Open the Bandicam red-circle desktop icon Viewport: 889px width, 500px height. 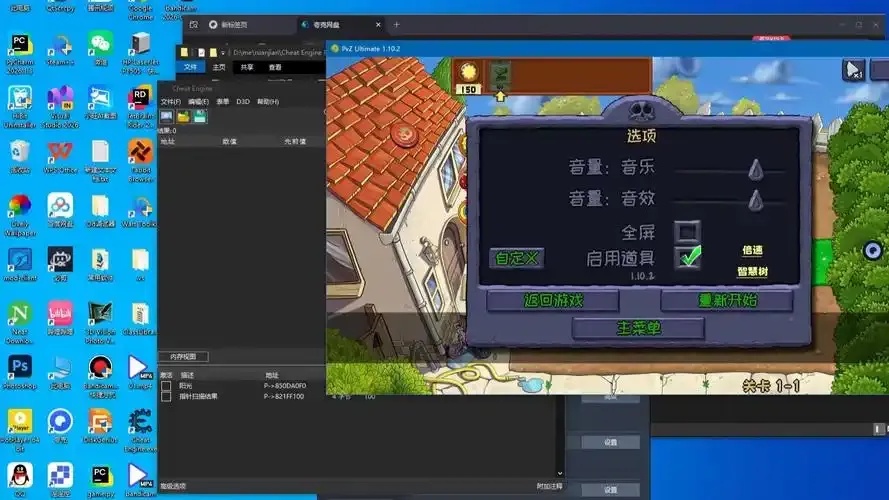100,376
